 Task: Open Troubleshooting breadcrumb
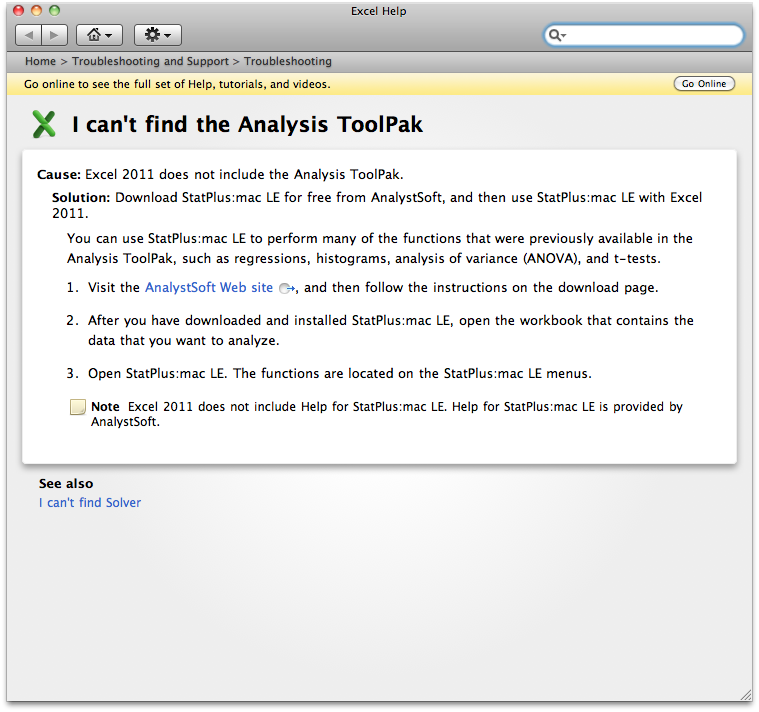[288, 61]
